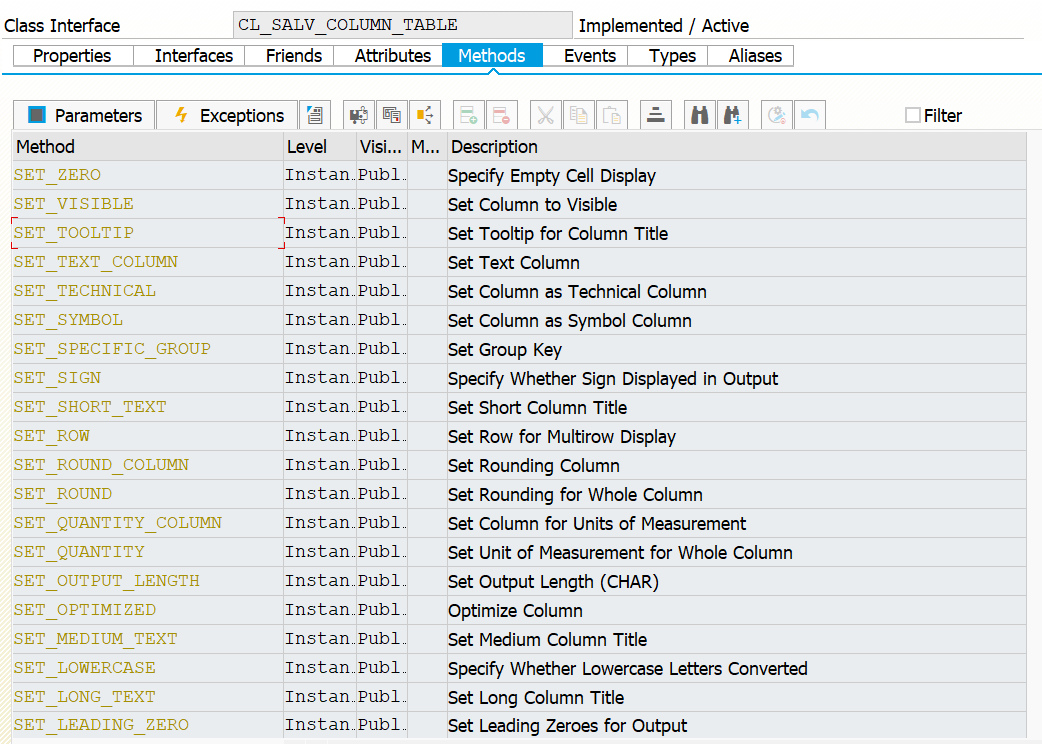Click the Method column header
Screen dimensions: 1042x744
[148, 147]
